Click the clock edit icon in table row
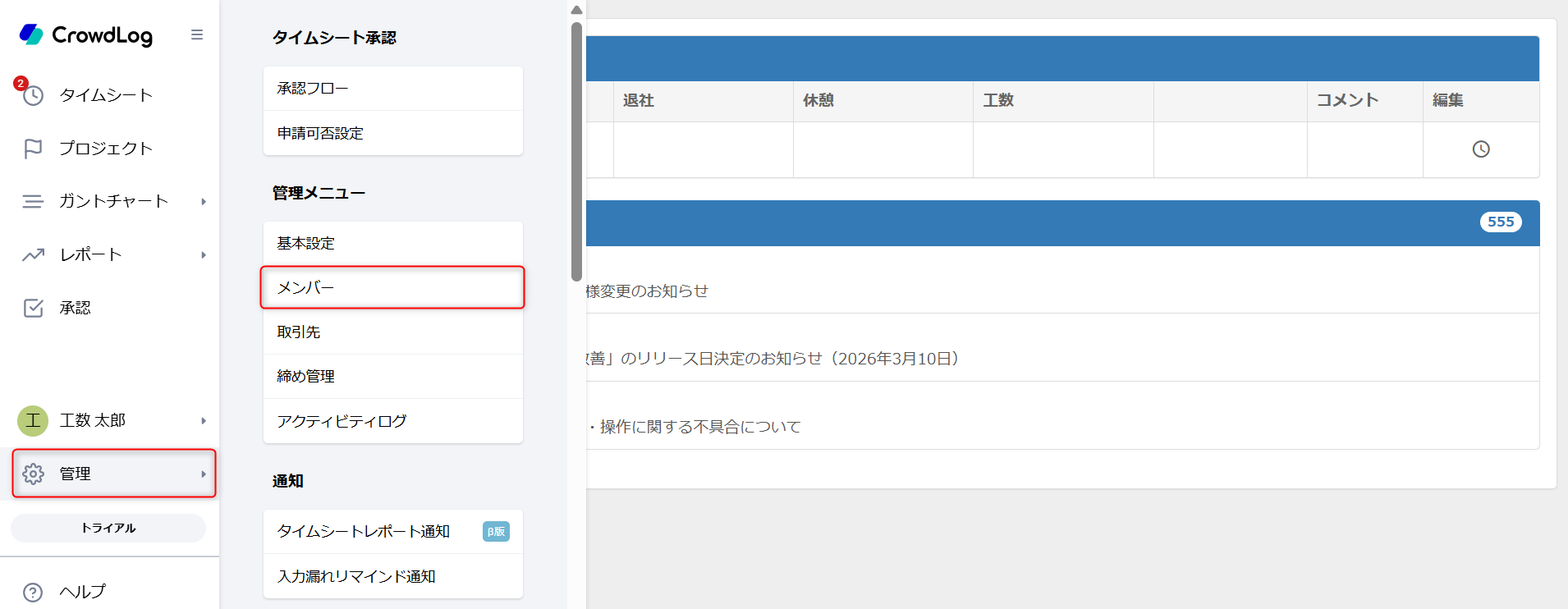The height and width of the screenshot is (609, 1568). 1480,149
